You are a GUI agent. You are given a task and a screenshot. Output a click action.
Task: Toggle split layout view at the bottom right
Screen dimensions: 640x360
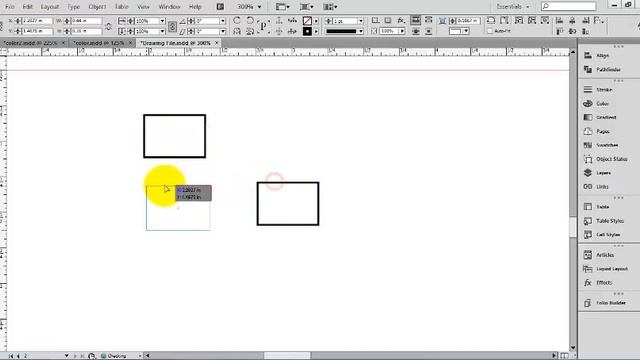tap(564, 356)
